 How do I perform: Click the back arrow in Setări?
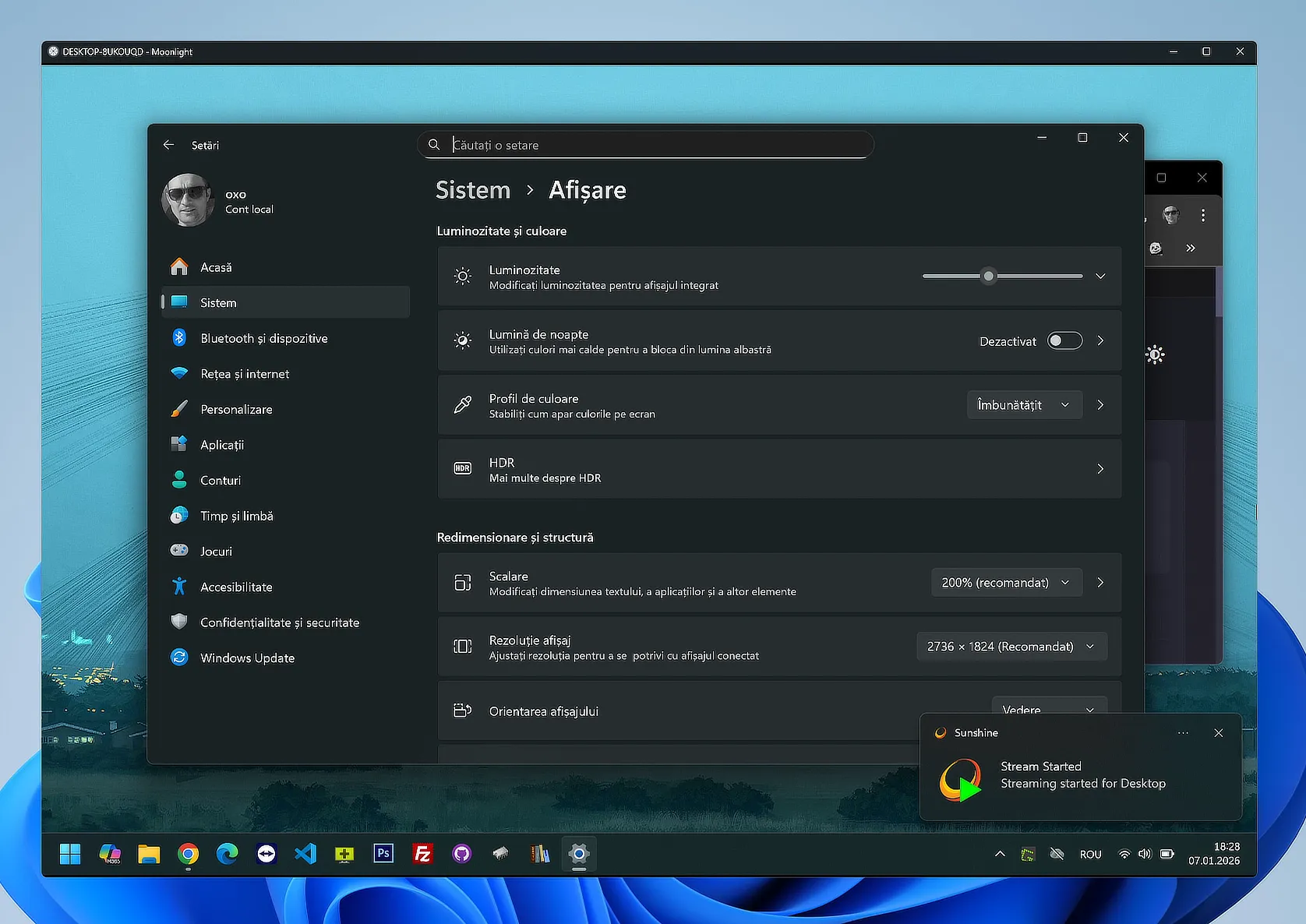(x=168, y=145)
